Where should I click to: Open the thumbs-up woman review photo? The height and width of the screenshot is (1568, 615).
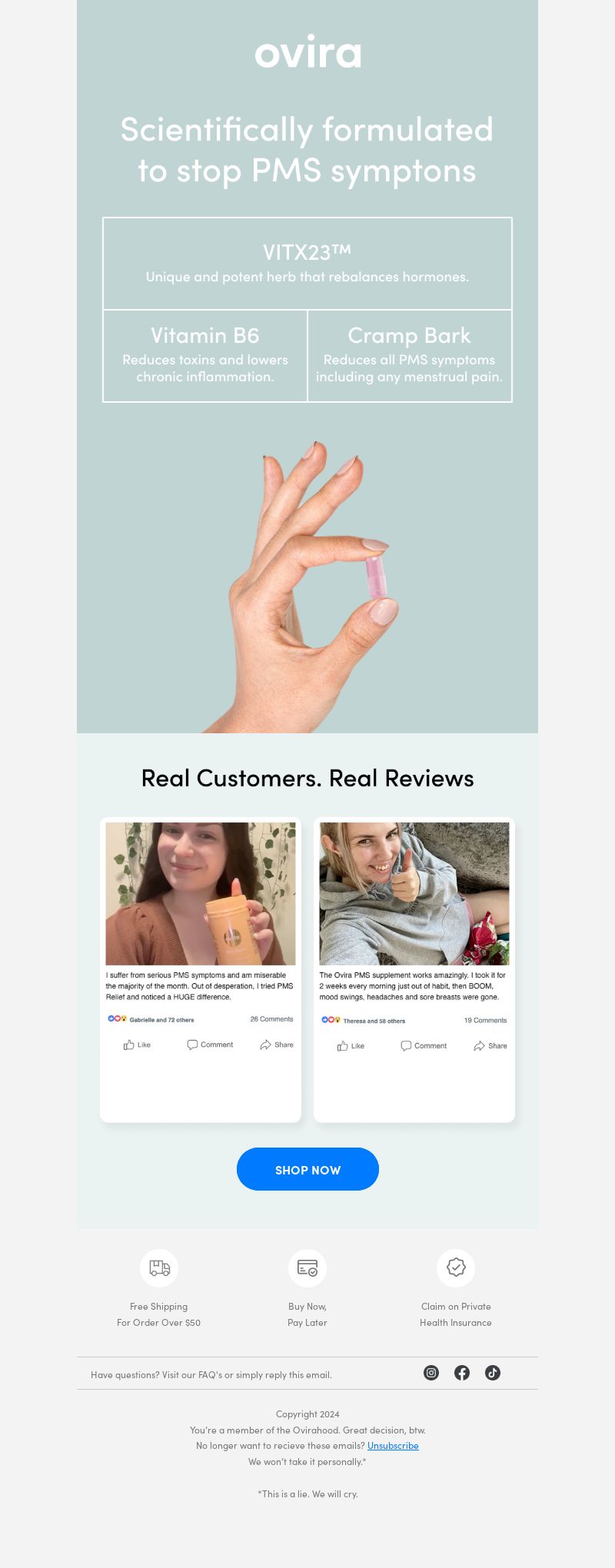tap(414, 894)
